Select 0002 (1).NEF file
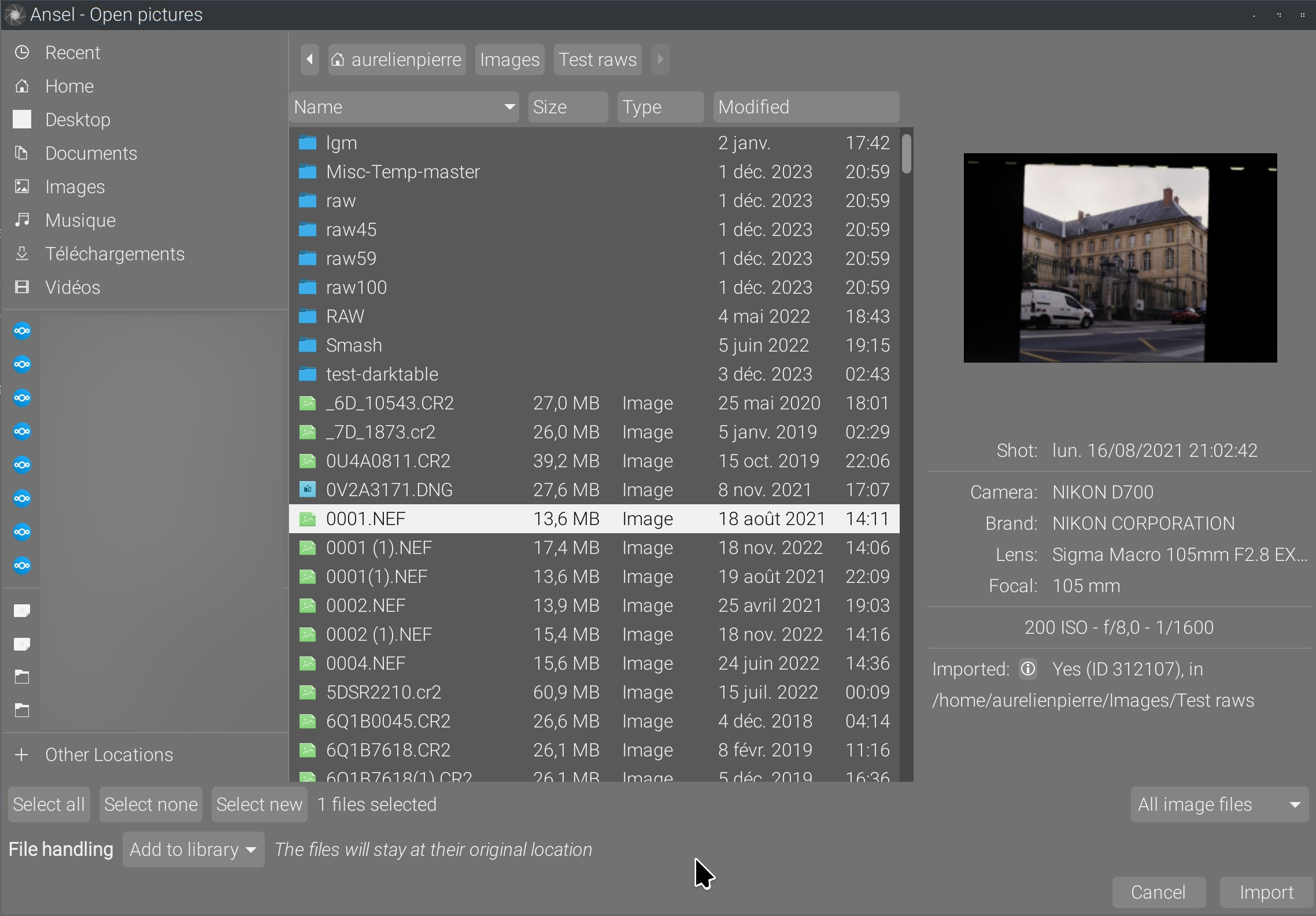This screenshot has height=916, width=1316. point(594,634)
